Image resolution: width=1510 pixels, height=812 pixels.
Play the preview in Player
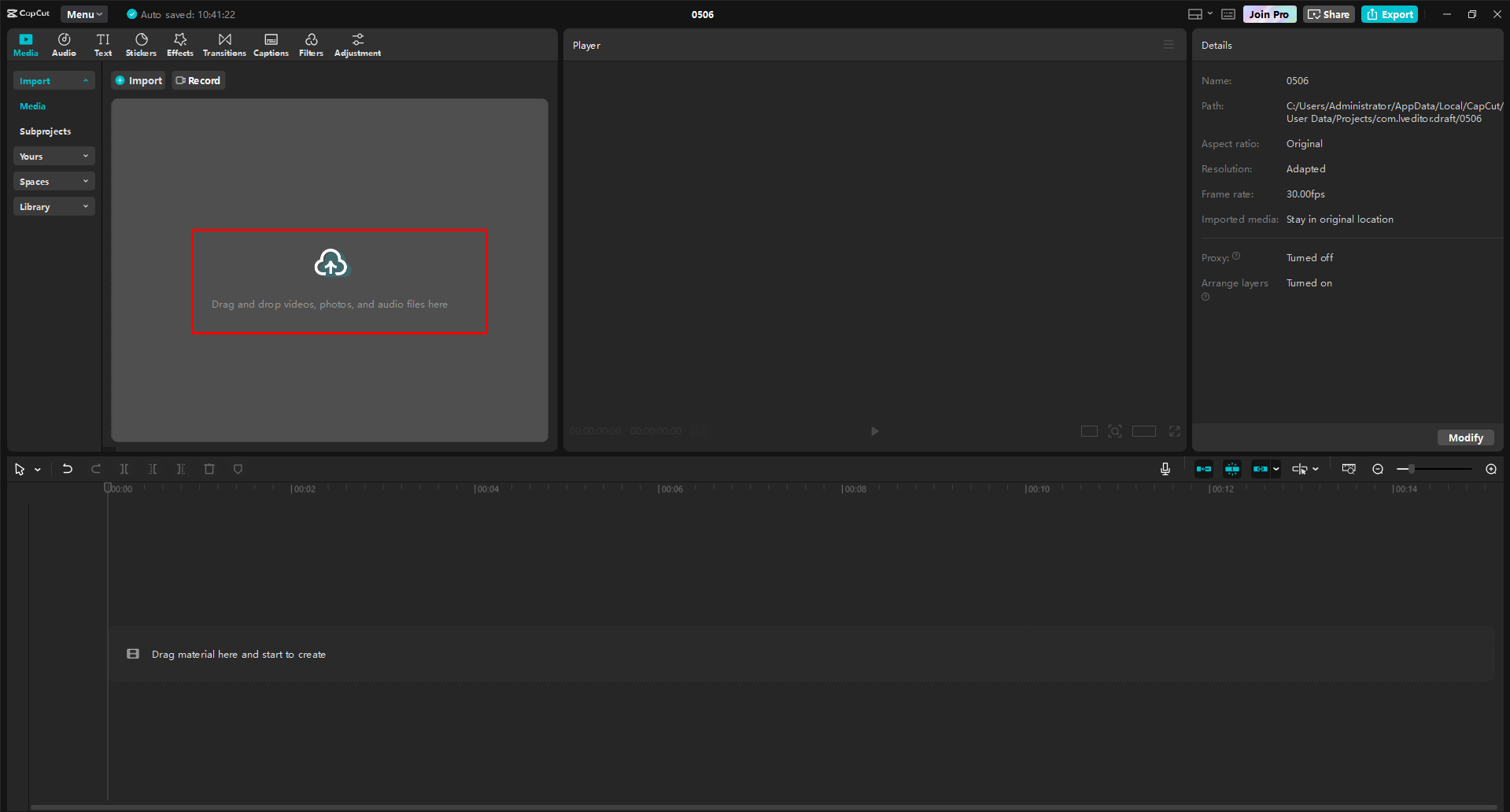click(874, 431)
